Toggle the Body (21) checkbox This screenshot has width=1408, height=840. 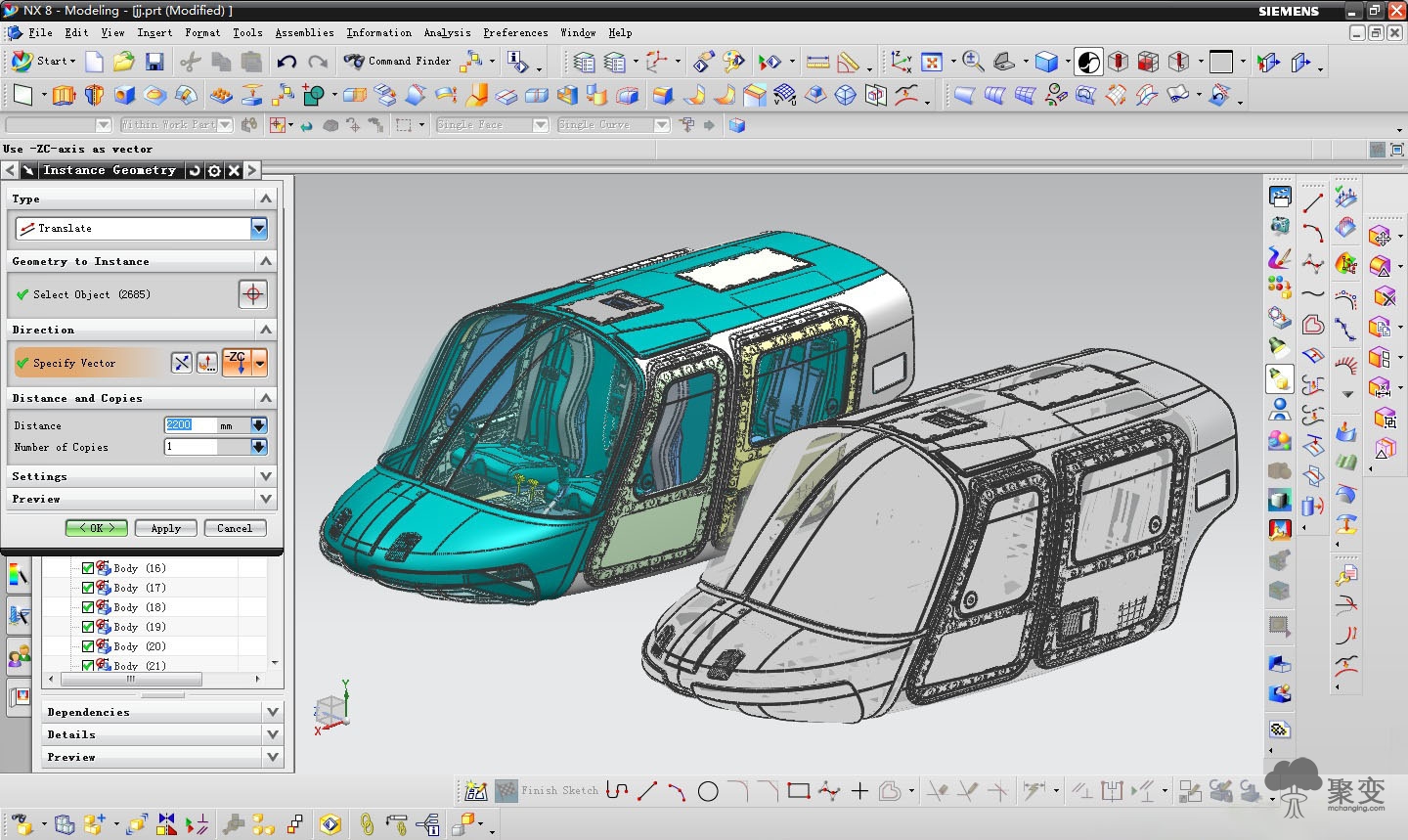tap(88, 665)
